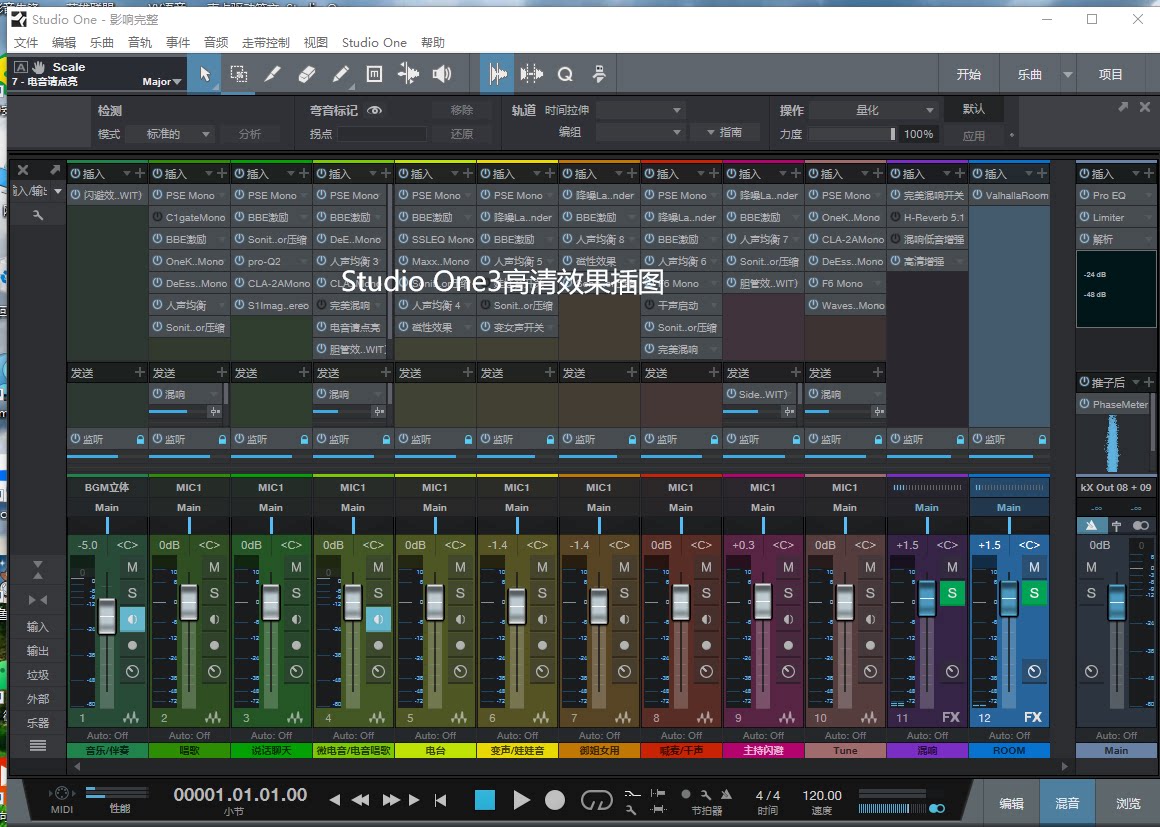Open the metronome settings icon
The height and width of the screenshot is (827, 1160).
coord(706,794)
